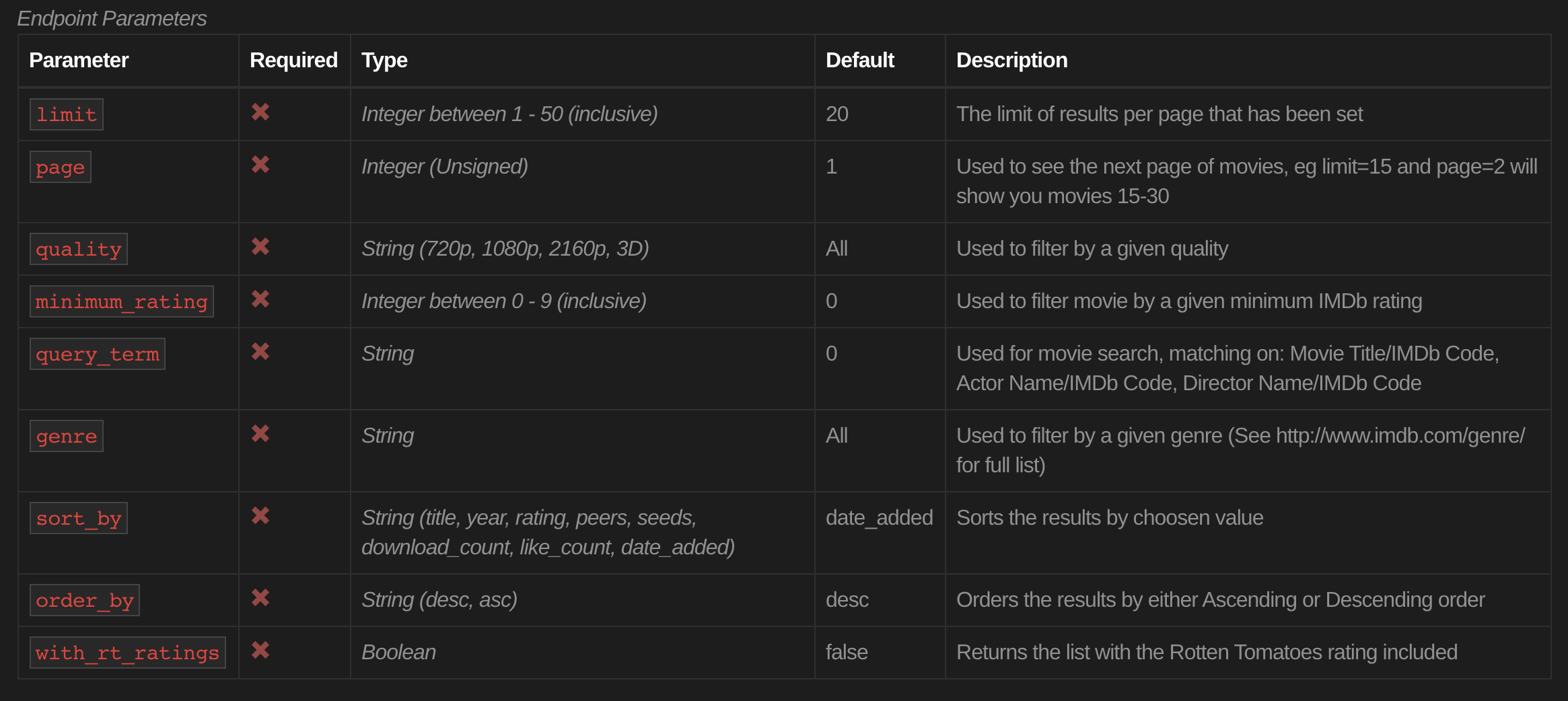
Task: Click the red X in the page row
Action: (x=260, y=164)
